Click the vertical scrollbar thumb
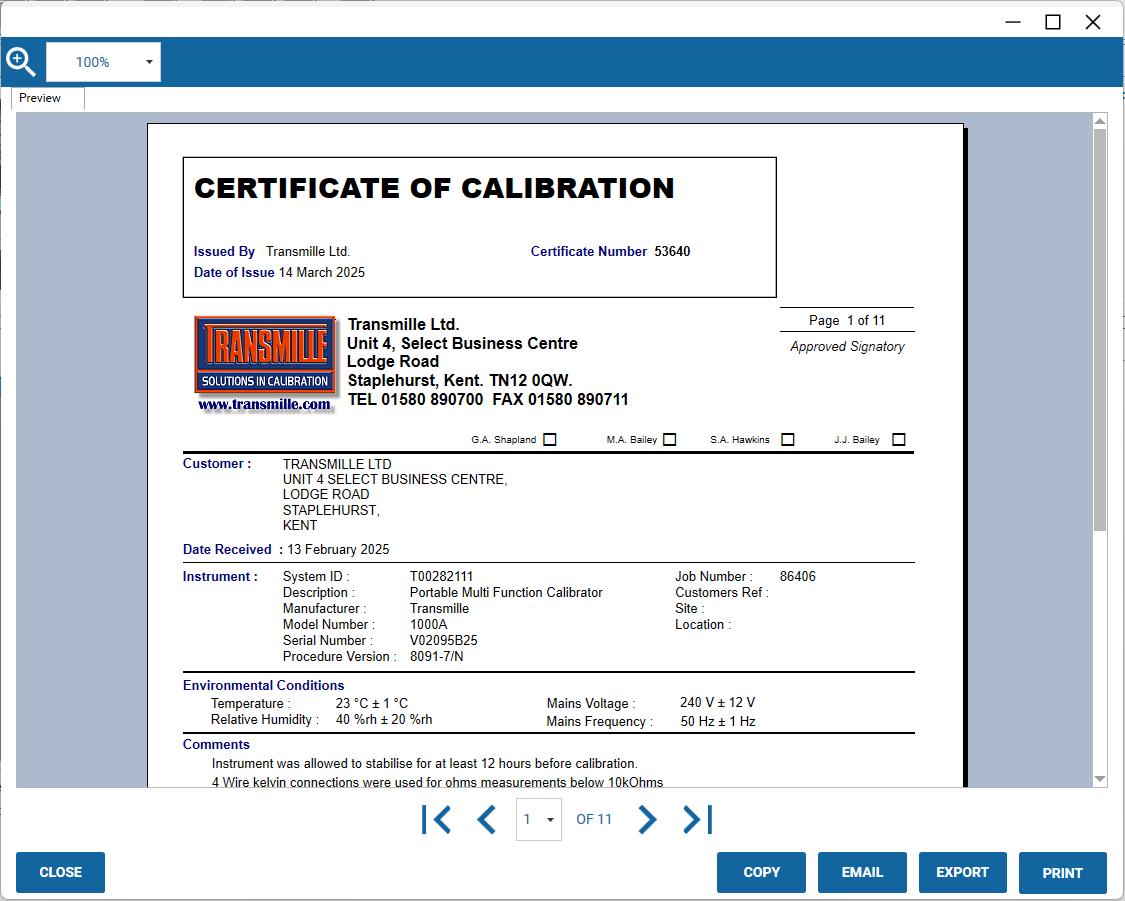 tap(1100, 330)
